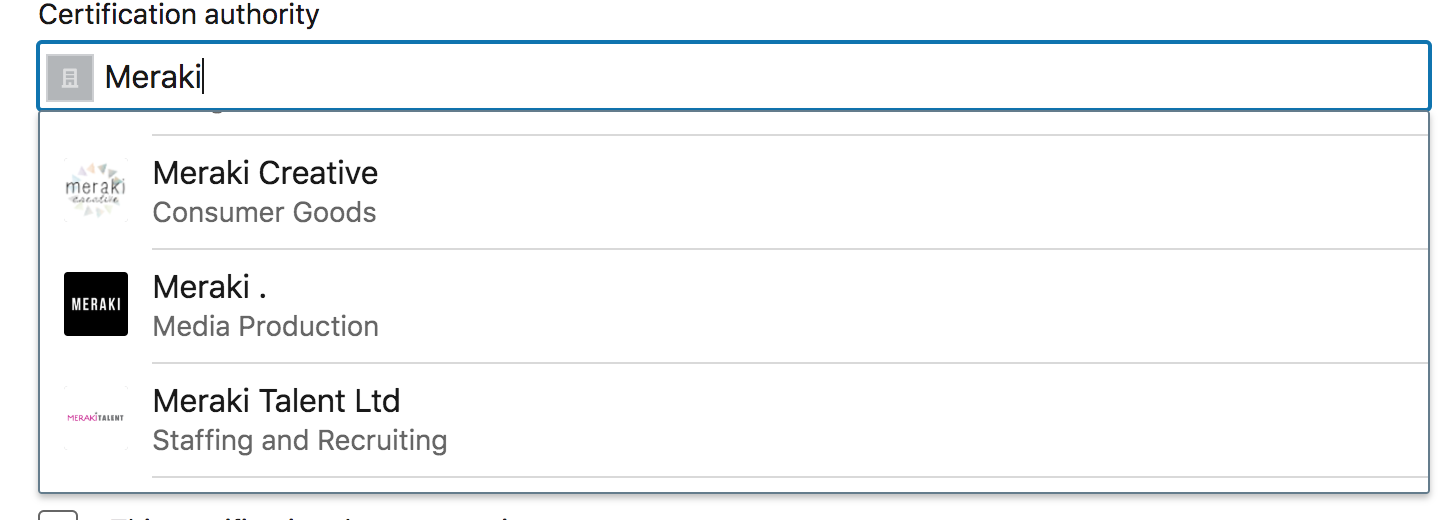Click the black MERAKI logo thumbnail
This screenshot has width=1452, height=520.
pyautogui.click(x=96, y=304)
